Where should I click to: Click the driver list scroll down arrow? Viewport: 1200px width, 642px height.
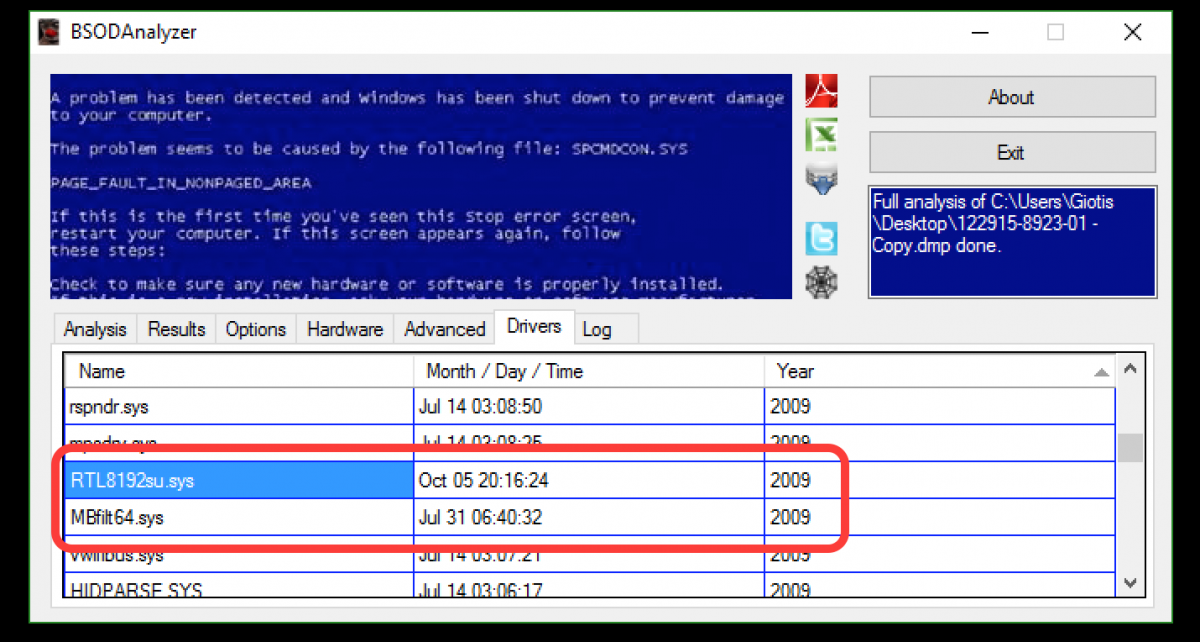(1130, 583)
